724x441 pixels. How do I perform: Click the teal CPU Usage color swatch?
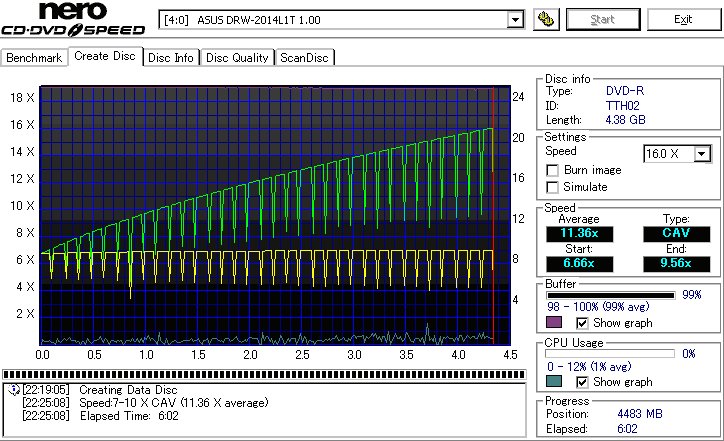(x=554, y=381)
